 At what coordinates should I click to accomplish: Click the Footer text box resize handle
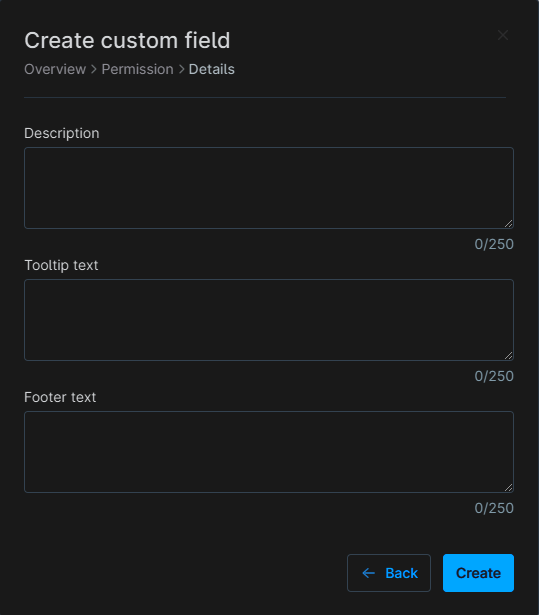click(508, 488)
